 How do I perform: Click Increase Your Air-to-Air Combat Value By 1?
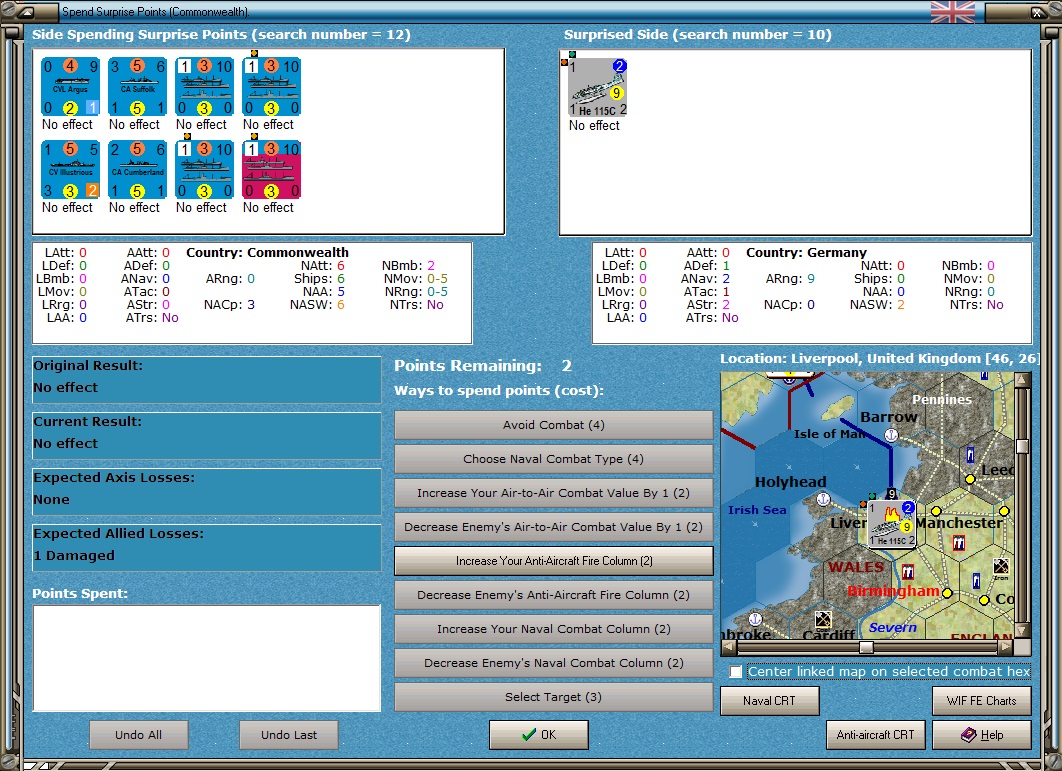pos(553,493)
